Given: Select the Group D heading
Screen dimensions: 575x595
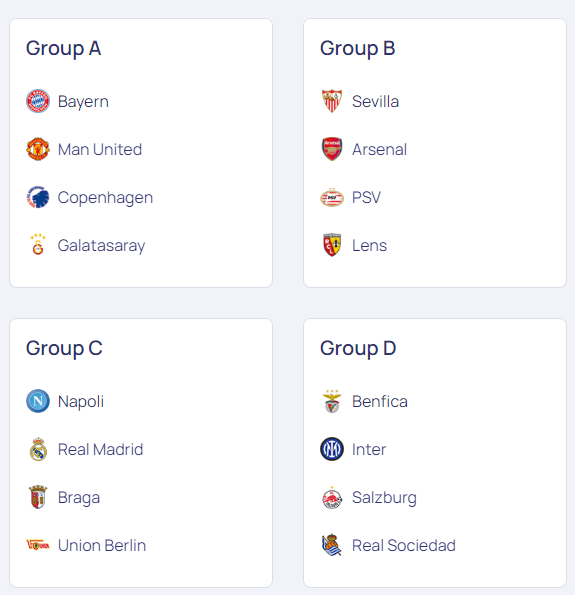Looking at the screenshot, I should click(358, 348).
